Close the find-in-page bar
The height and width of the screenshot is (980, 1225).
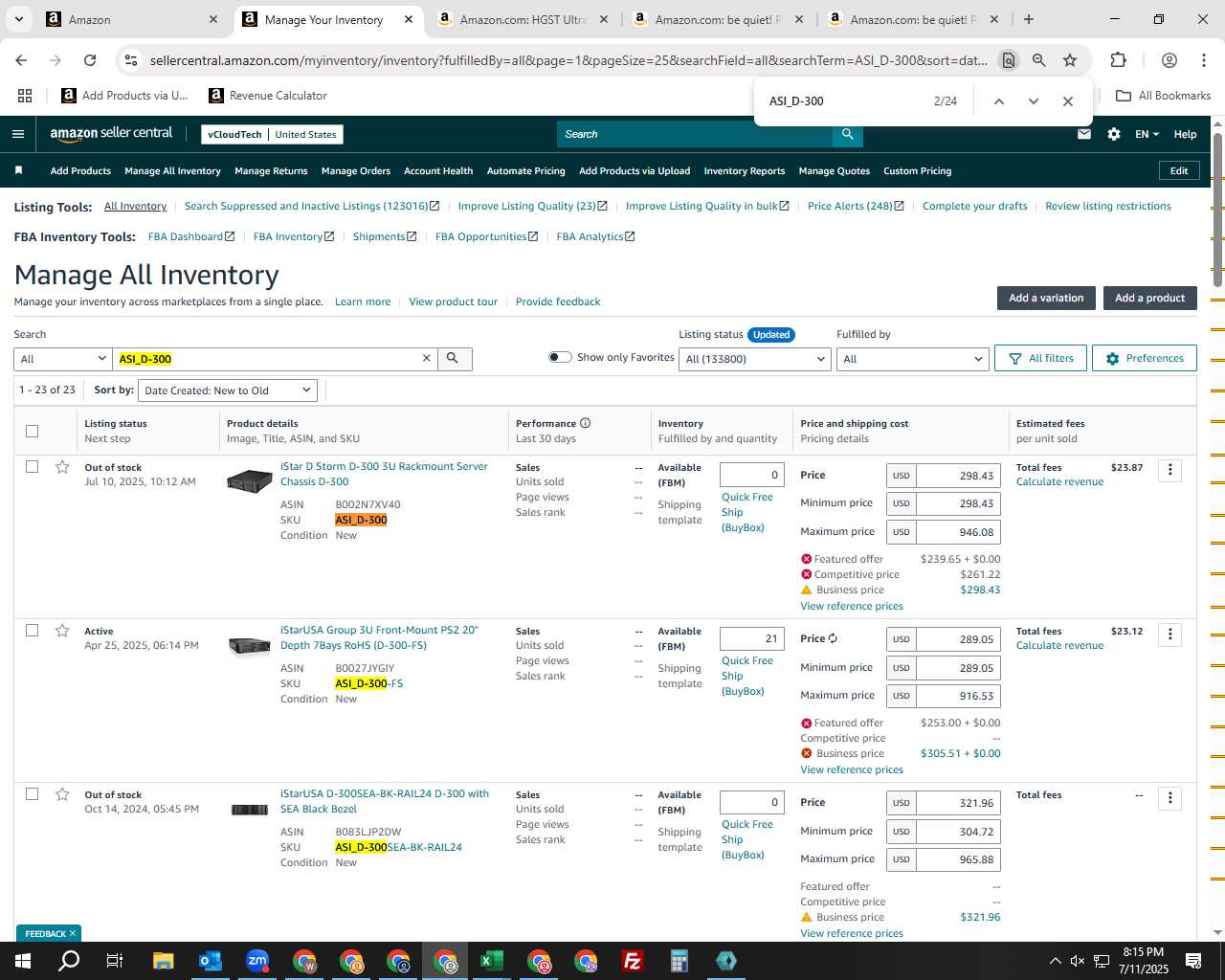1067,100
